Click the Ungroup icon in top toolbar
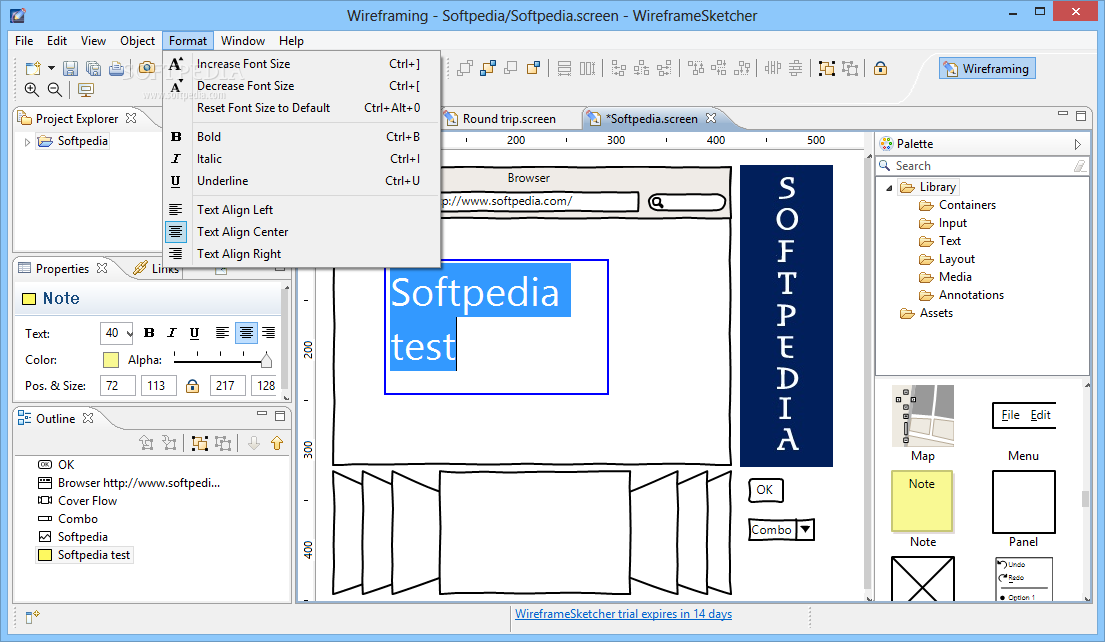The image size is (1105, 642). point(851,68)
